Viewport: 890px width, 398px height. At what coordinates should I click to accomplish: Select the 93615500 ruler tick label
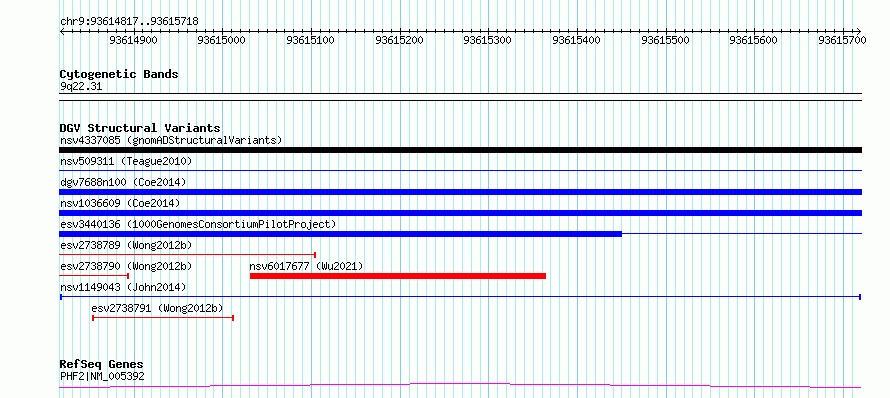pos(665,40)
